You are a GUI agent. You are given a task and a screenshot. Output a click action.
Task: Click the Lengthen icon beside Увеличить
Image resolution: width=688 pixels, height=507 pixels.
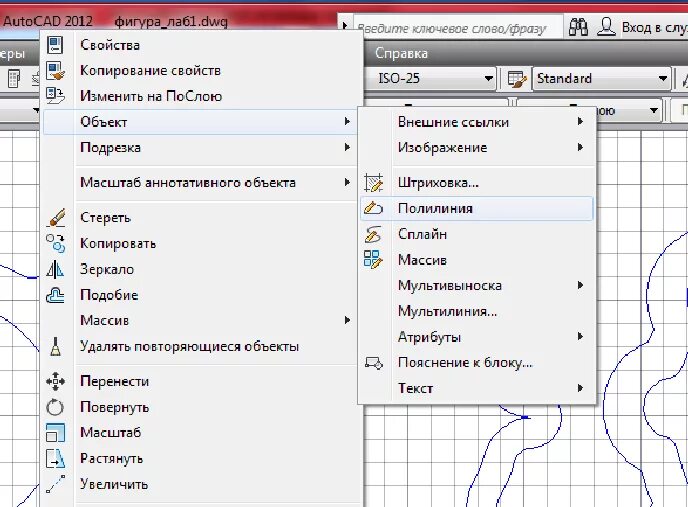coord(55,484)
